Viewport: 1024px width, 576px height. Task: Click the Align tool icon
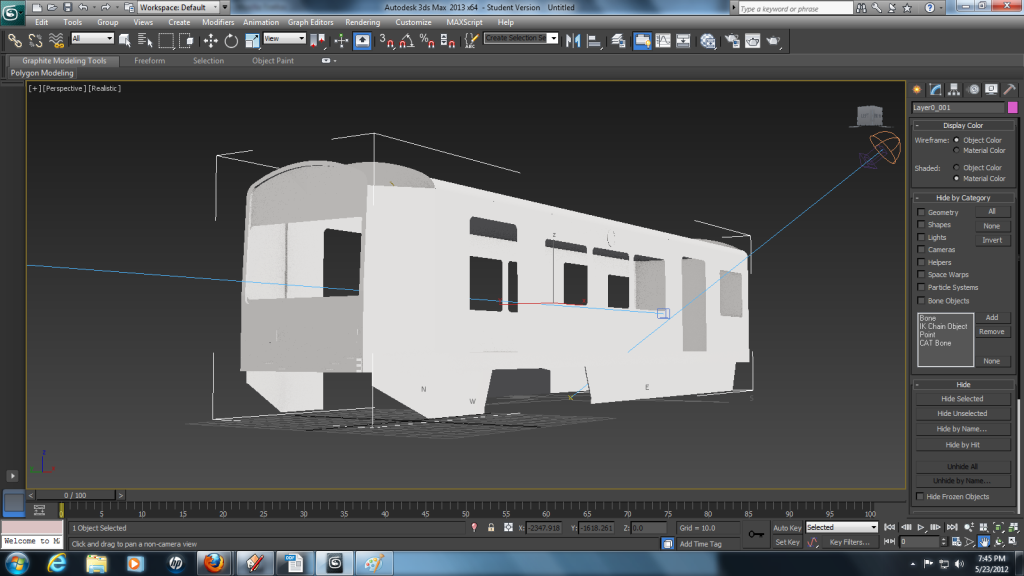(594, 41)
